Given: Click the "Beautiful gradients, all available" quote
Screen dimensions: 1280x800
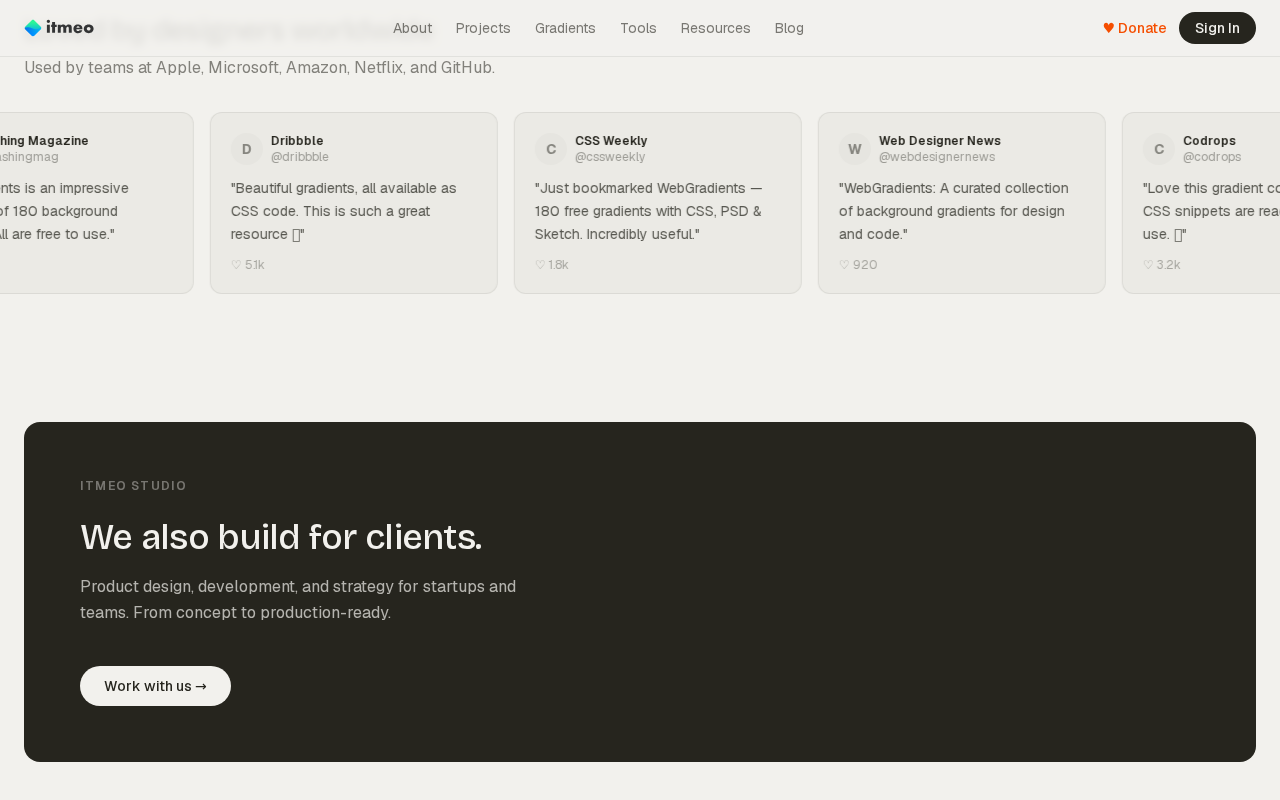Looking at the screenshot, I should (x=344, y=211).
